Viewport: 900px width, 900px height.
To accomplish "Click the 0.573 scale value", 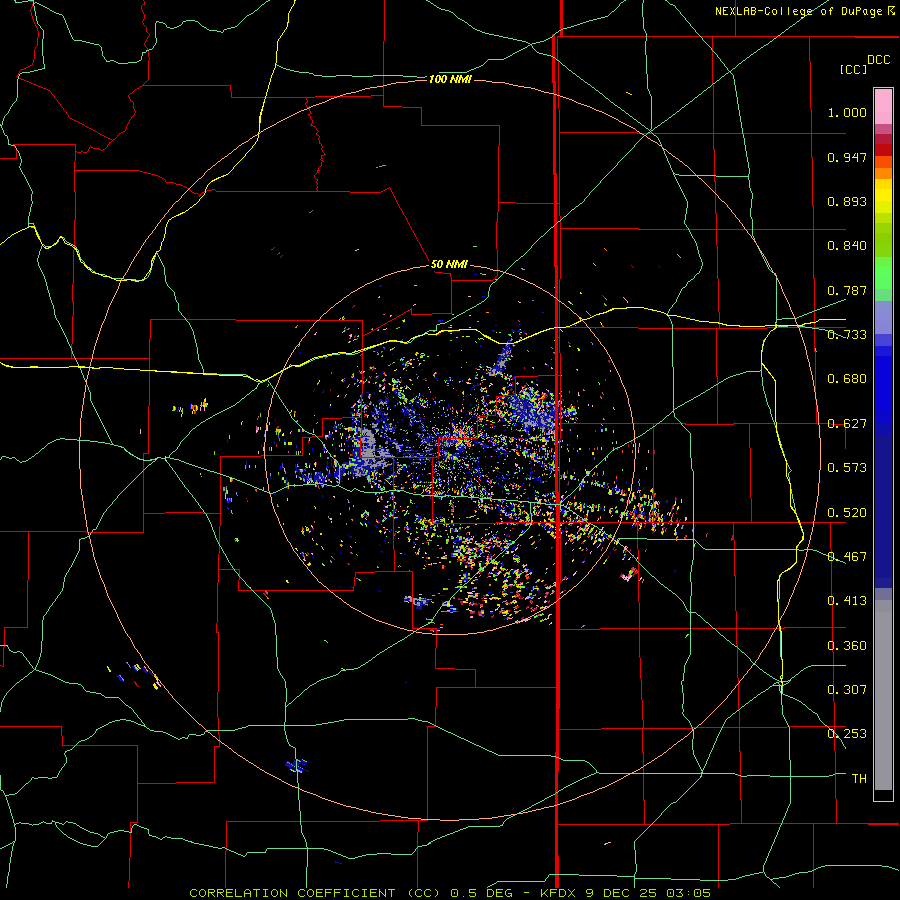I will 847,468.
